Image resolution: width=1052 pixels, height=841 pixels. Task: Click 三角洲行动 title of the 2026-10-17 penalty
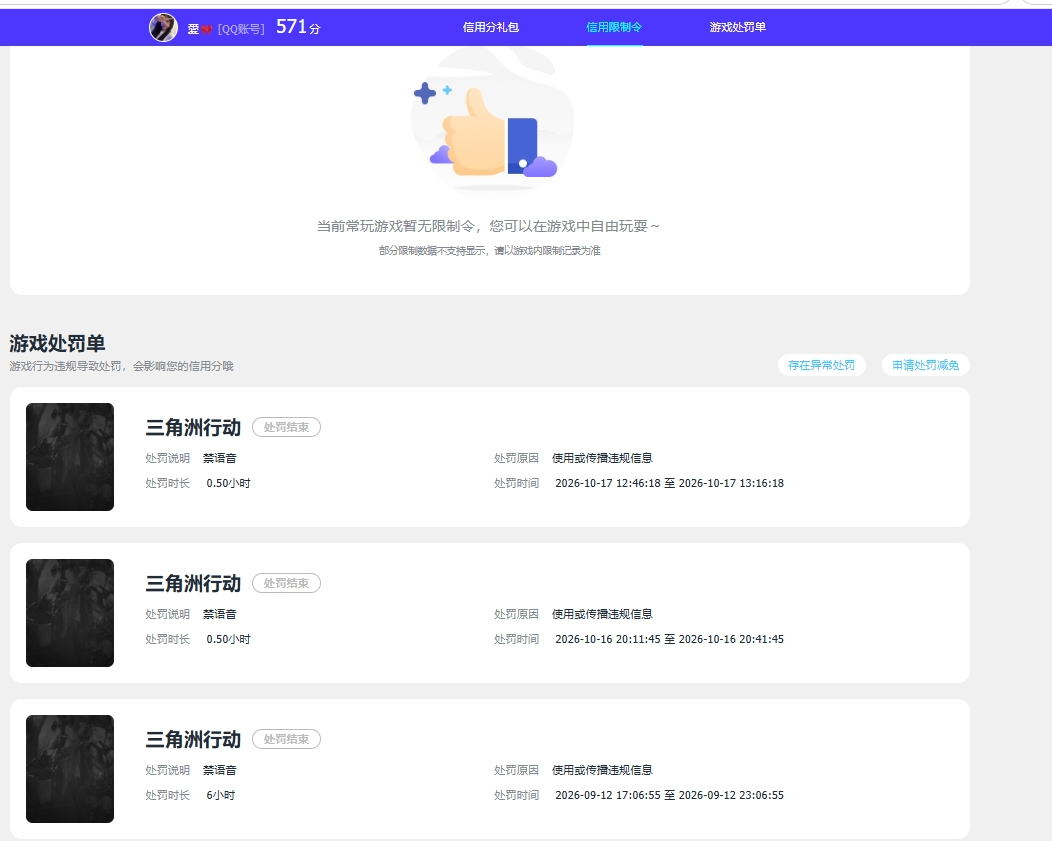[x=193, y=427]
